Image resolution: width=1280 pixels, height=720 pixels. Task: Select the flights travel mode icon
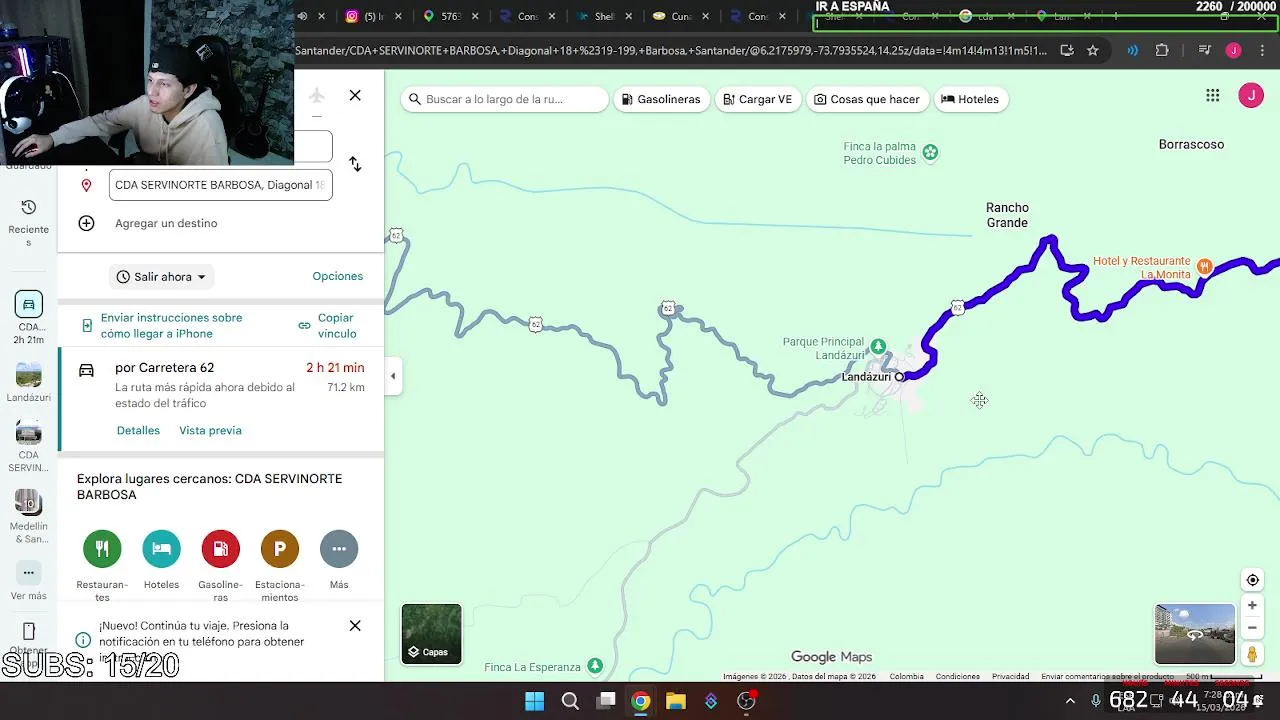click(317, 95)
